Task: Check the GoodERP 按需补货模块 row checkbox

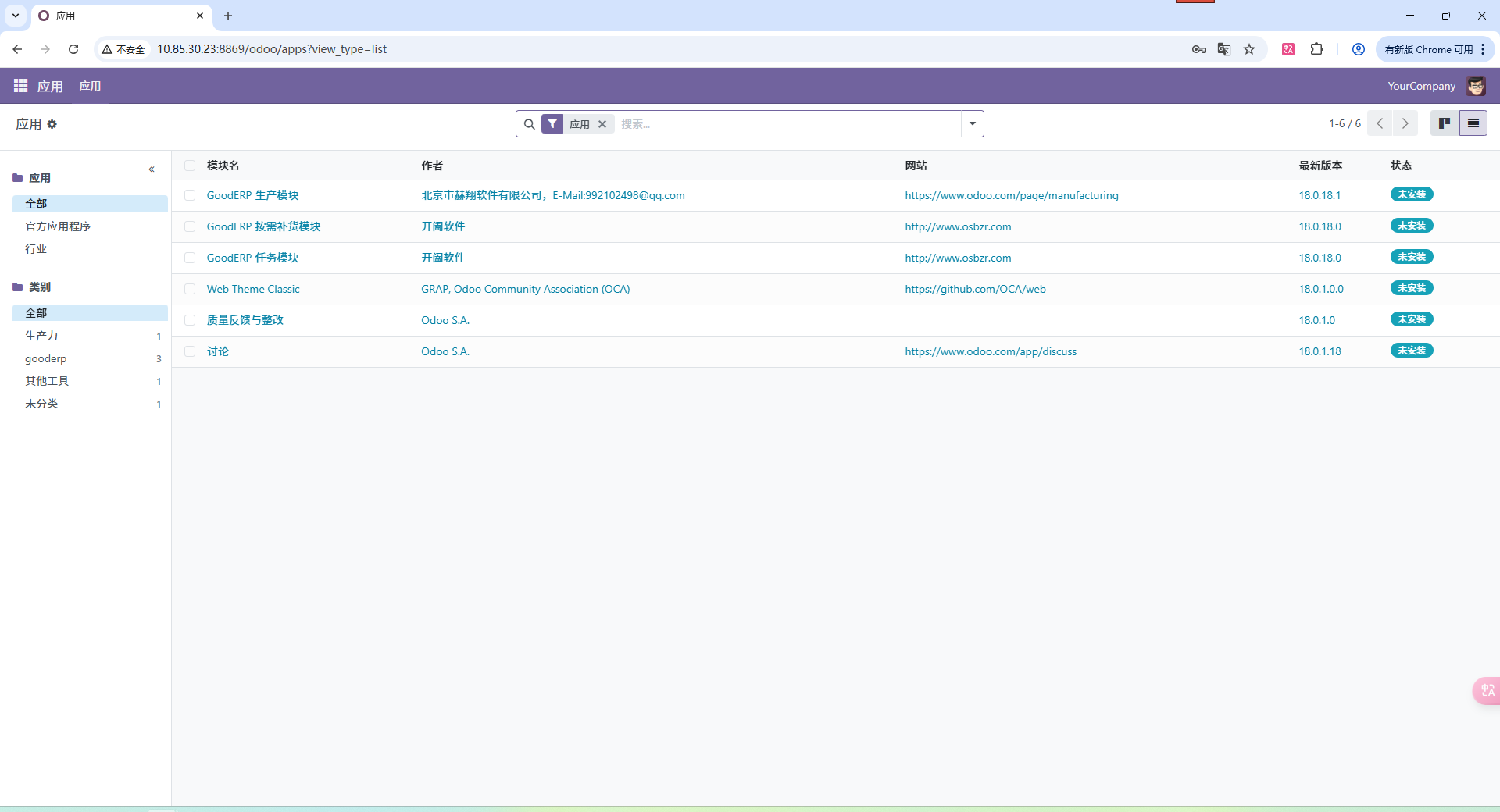Action: click(190, 226)
